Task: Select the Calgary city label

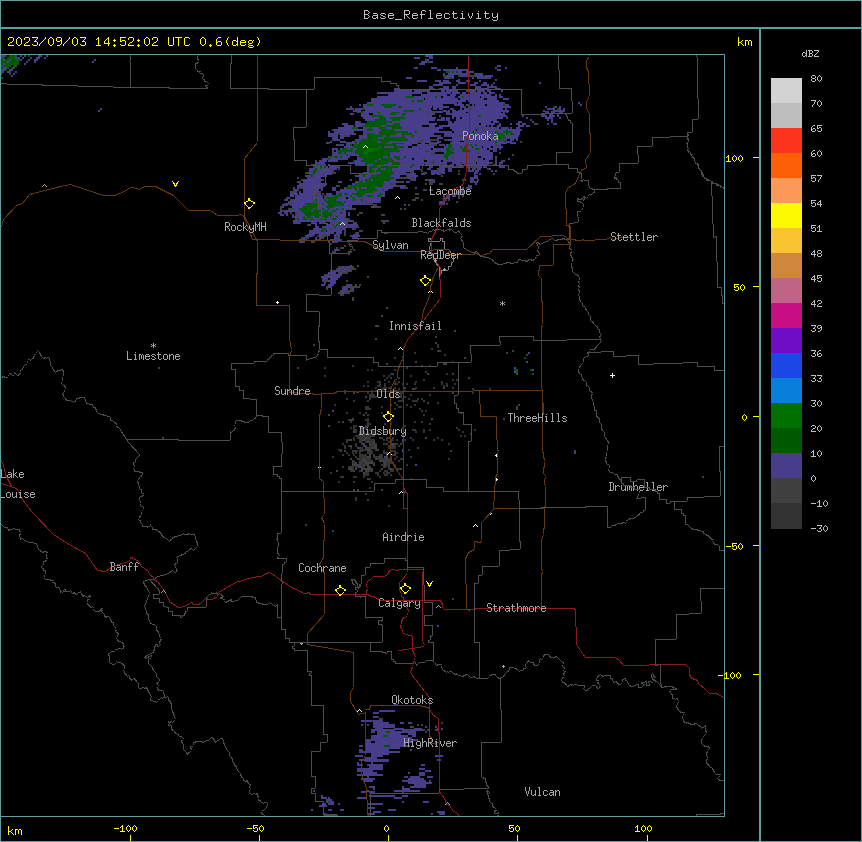Action: (x=399, y=603)
